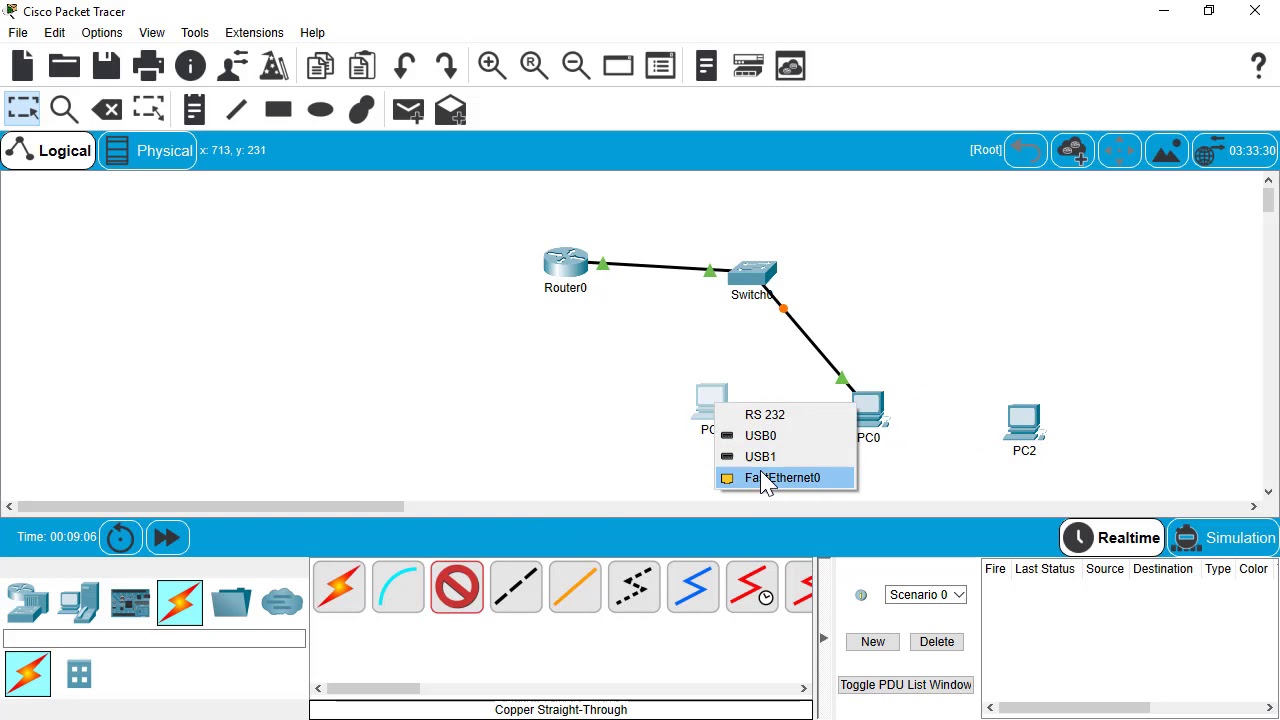Activate the Select tool
Screen dimensions: 1280x720
point(22,109)
